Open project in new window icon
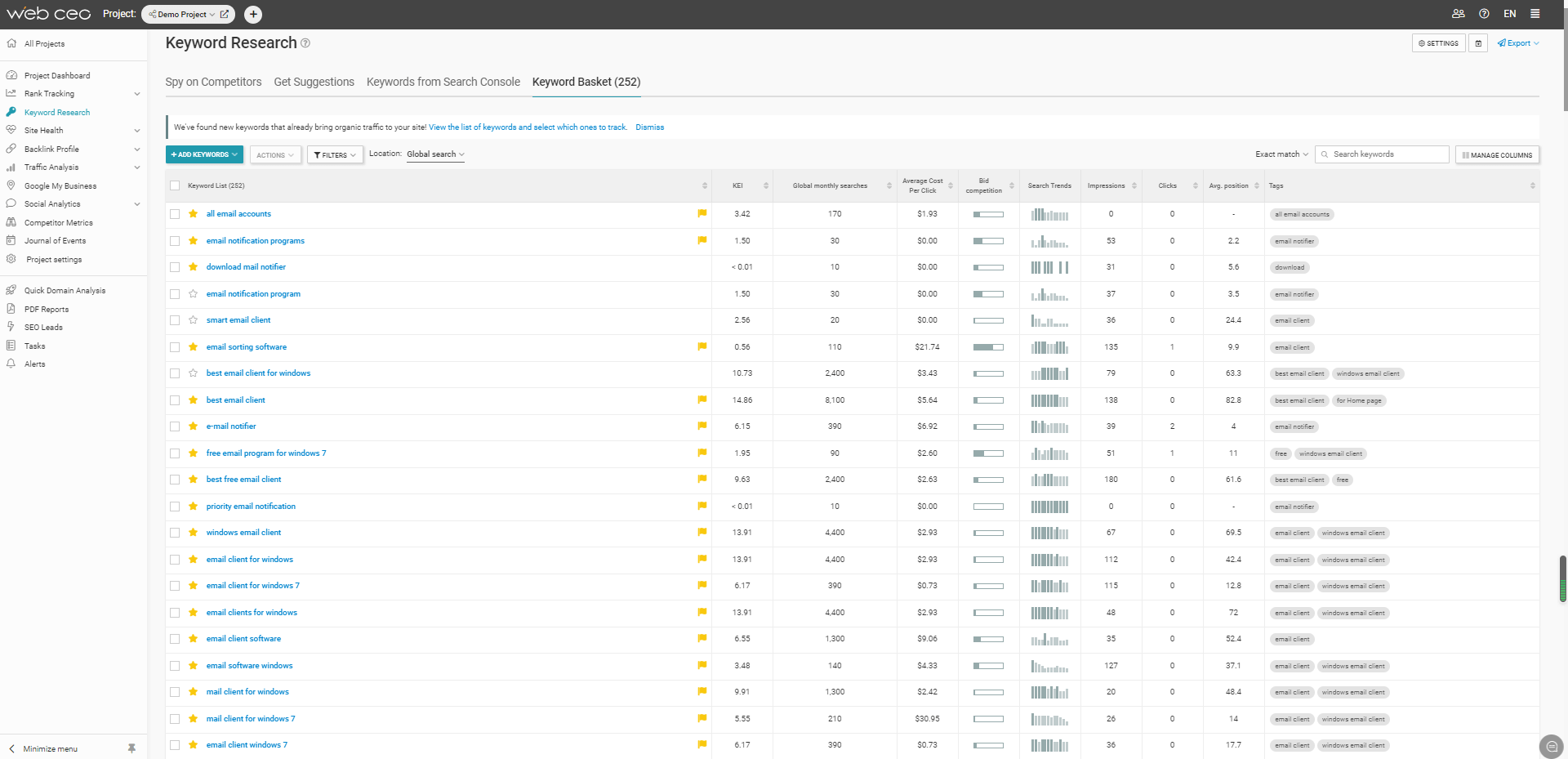 pos(225,14)
